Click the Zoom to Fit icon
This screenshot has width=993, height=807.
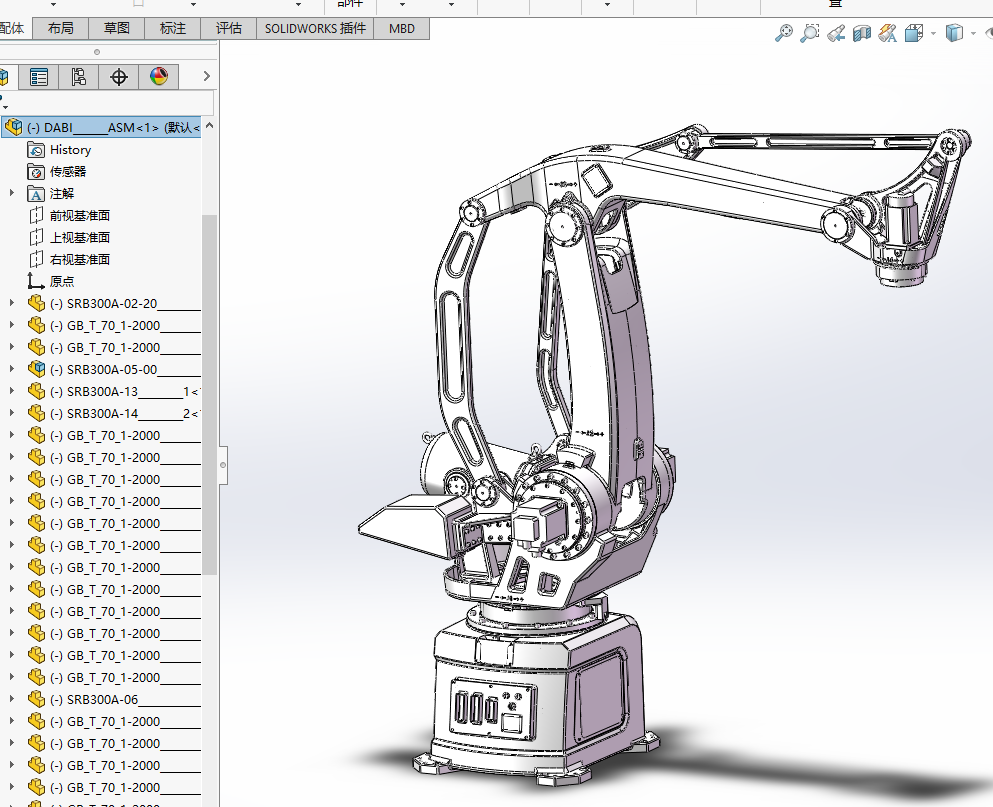pyautogui.click(x=784, y=33)
